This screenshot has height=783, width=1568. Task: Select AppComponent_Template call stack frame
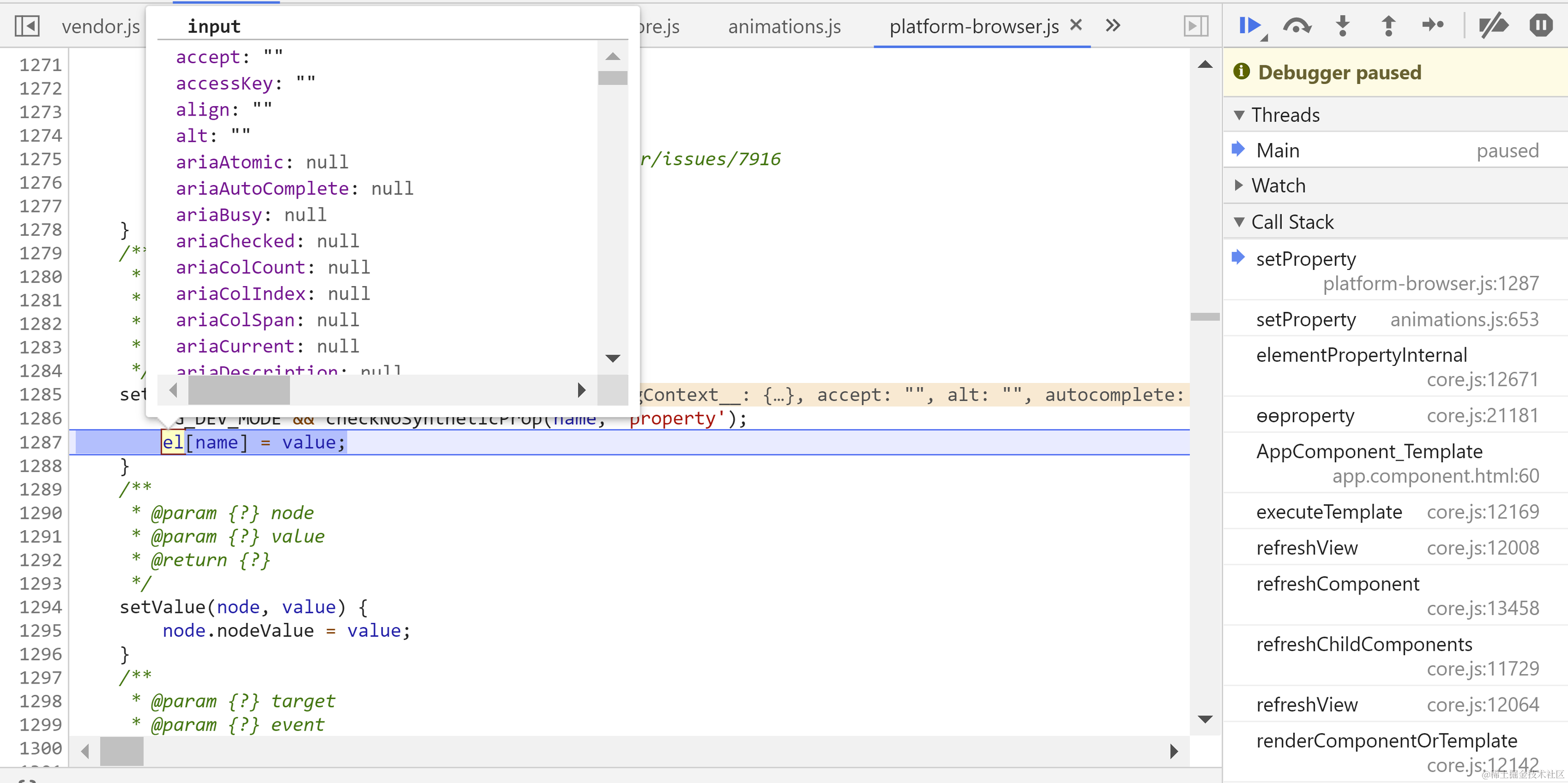point(1369,451)
